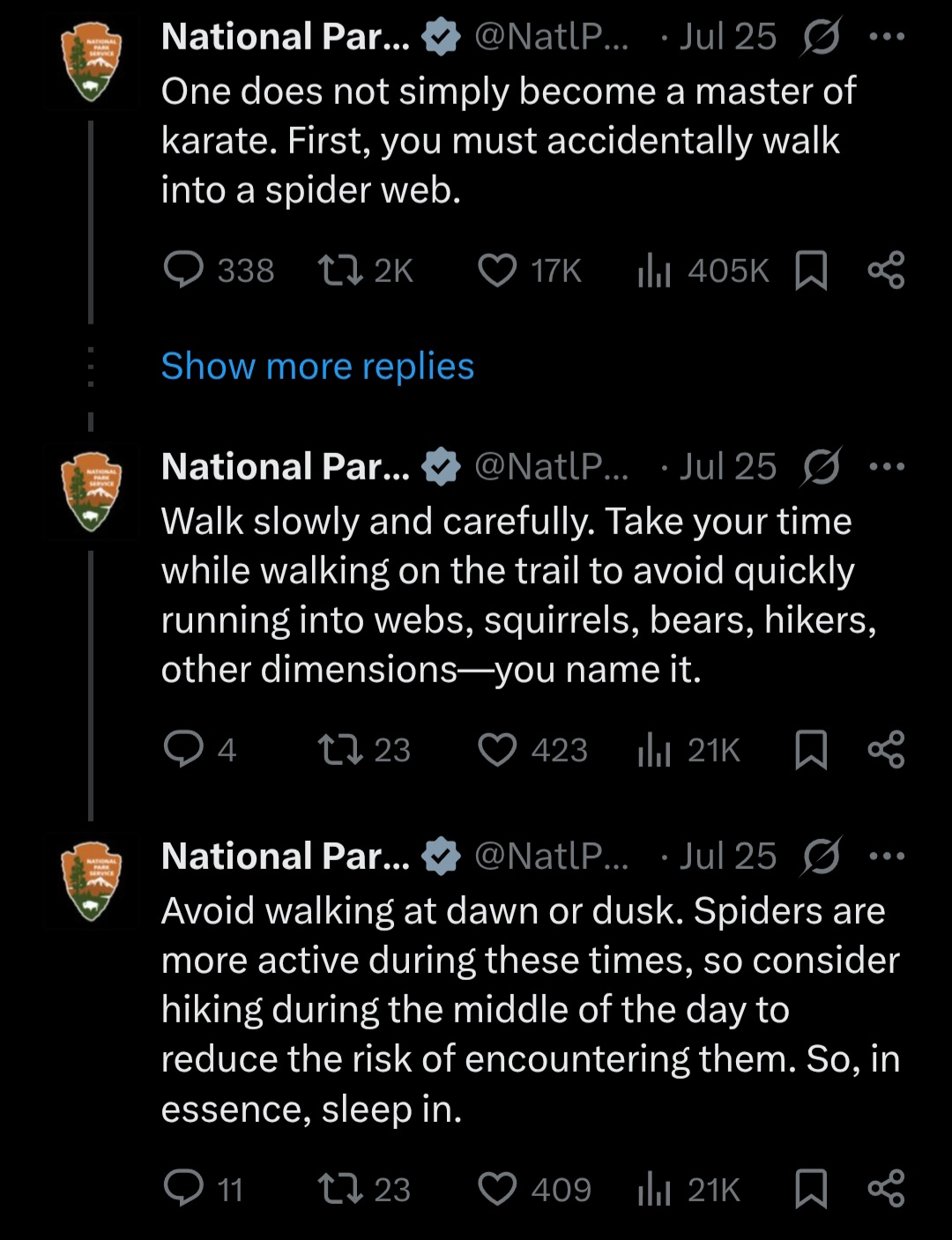Bookmark the karate spider web tweet

(x=811, y=270)
